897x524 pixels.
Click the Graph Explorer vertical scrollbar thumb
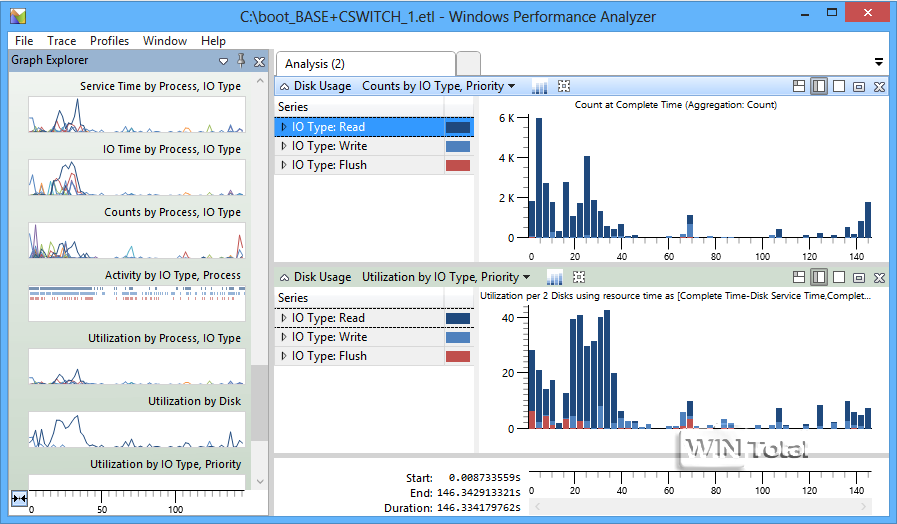coord(260,403)
